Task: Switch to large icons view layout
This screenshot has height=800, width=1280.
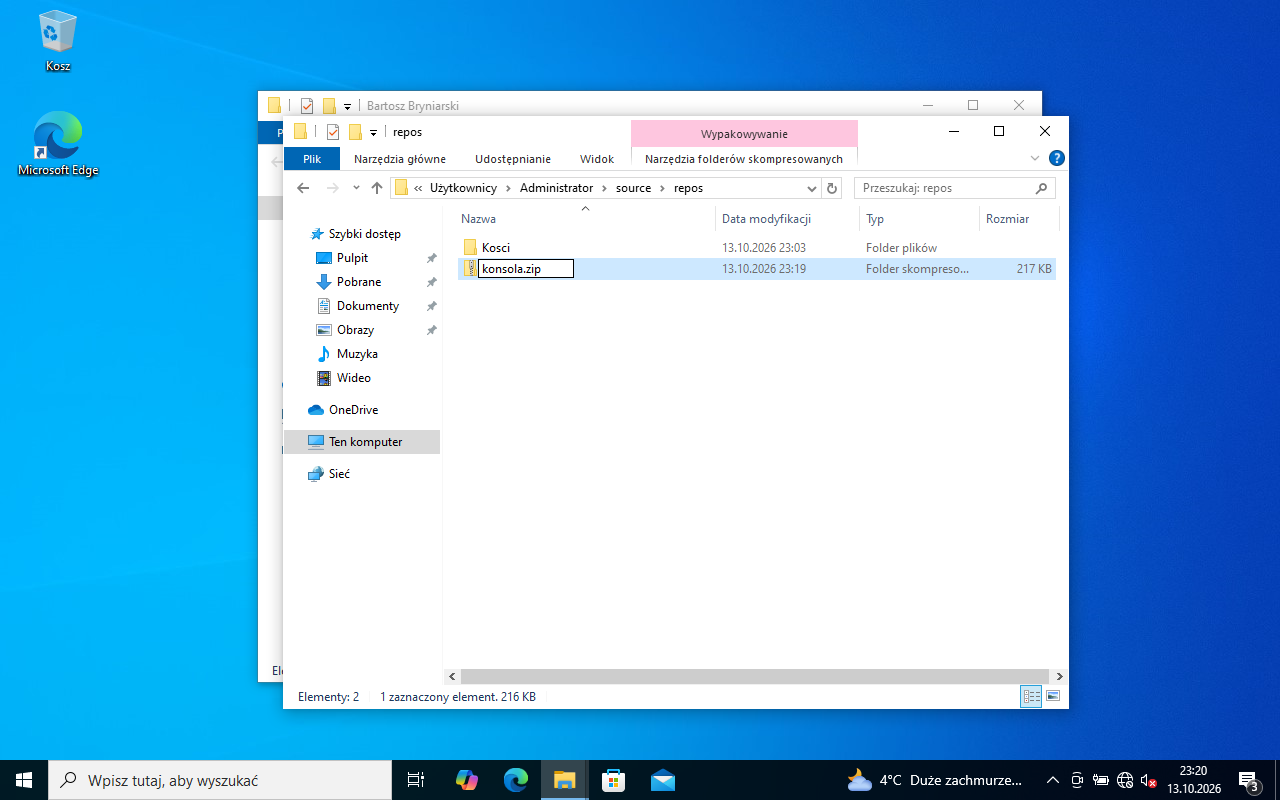Action: [1052, 696]
